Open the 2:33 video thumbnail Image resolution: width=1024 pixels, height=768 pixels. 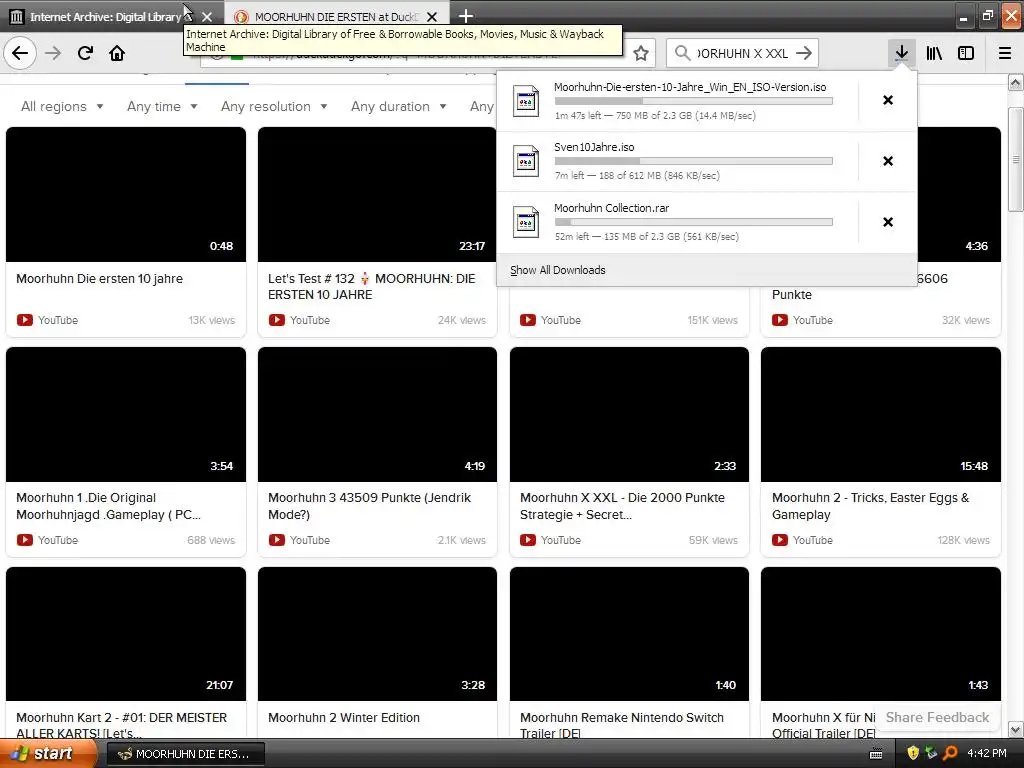tap(630, 415)
